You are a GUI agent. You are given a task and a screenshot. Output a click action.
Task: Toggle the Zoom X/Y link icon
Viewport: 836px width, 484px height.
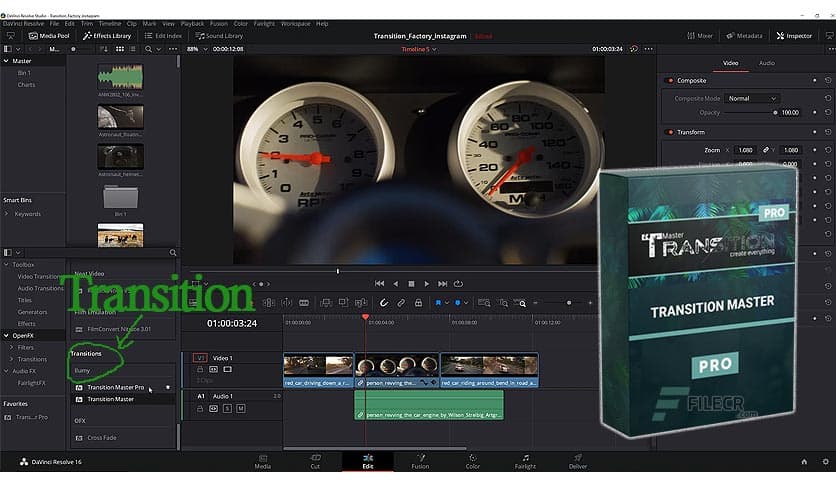pos(766,150)
